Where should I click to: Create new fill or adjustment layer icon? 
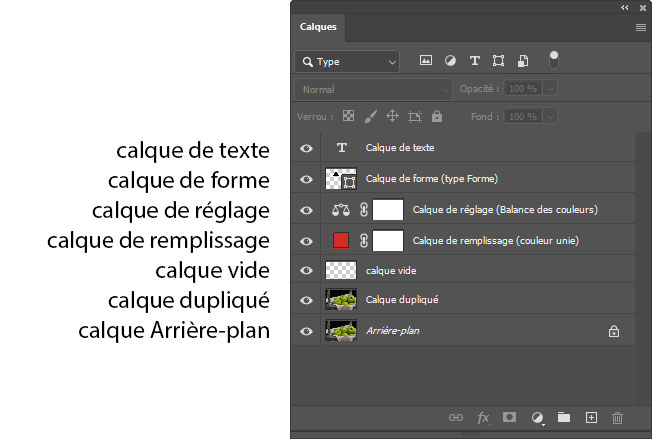(x=537, y=418)
